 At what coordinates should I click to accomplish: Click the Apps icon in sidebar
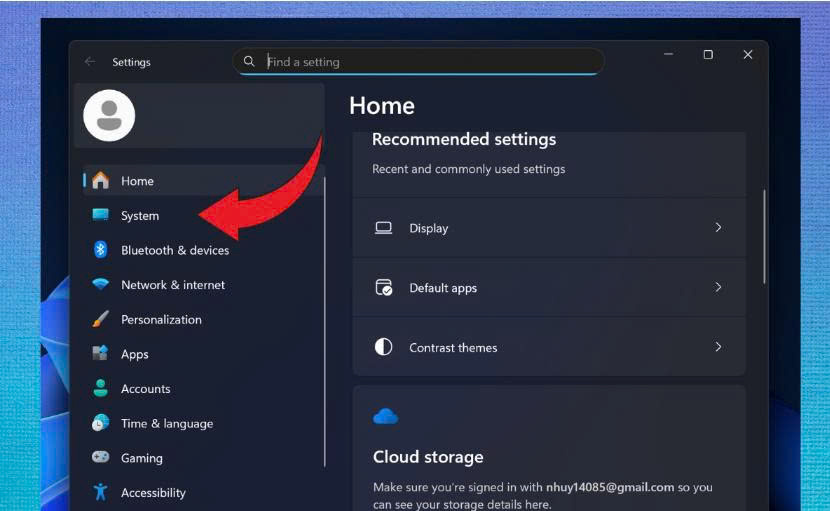[x=100, y=353]
